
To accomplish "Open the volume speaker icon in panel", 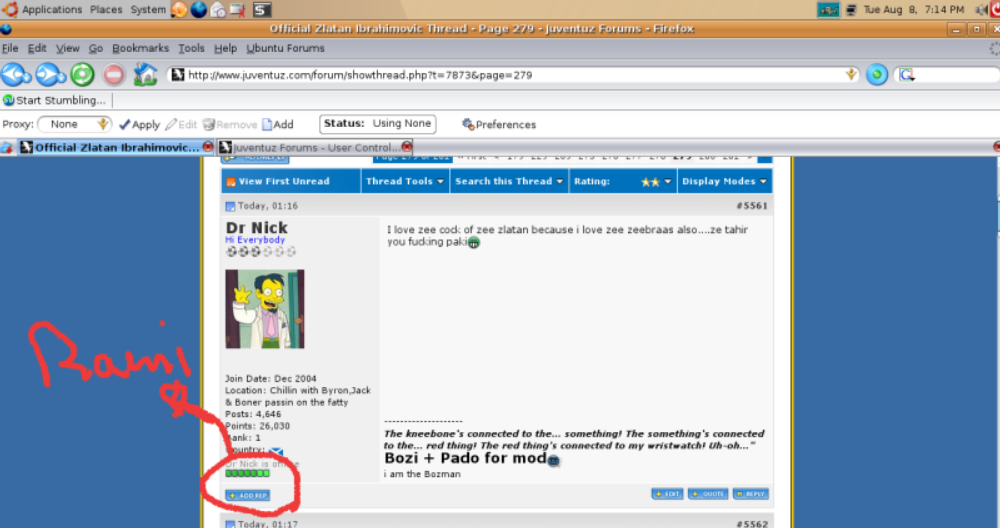I will pos(981,10).
